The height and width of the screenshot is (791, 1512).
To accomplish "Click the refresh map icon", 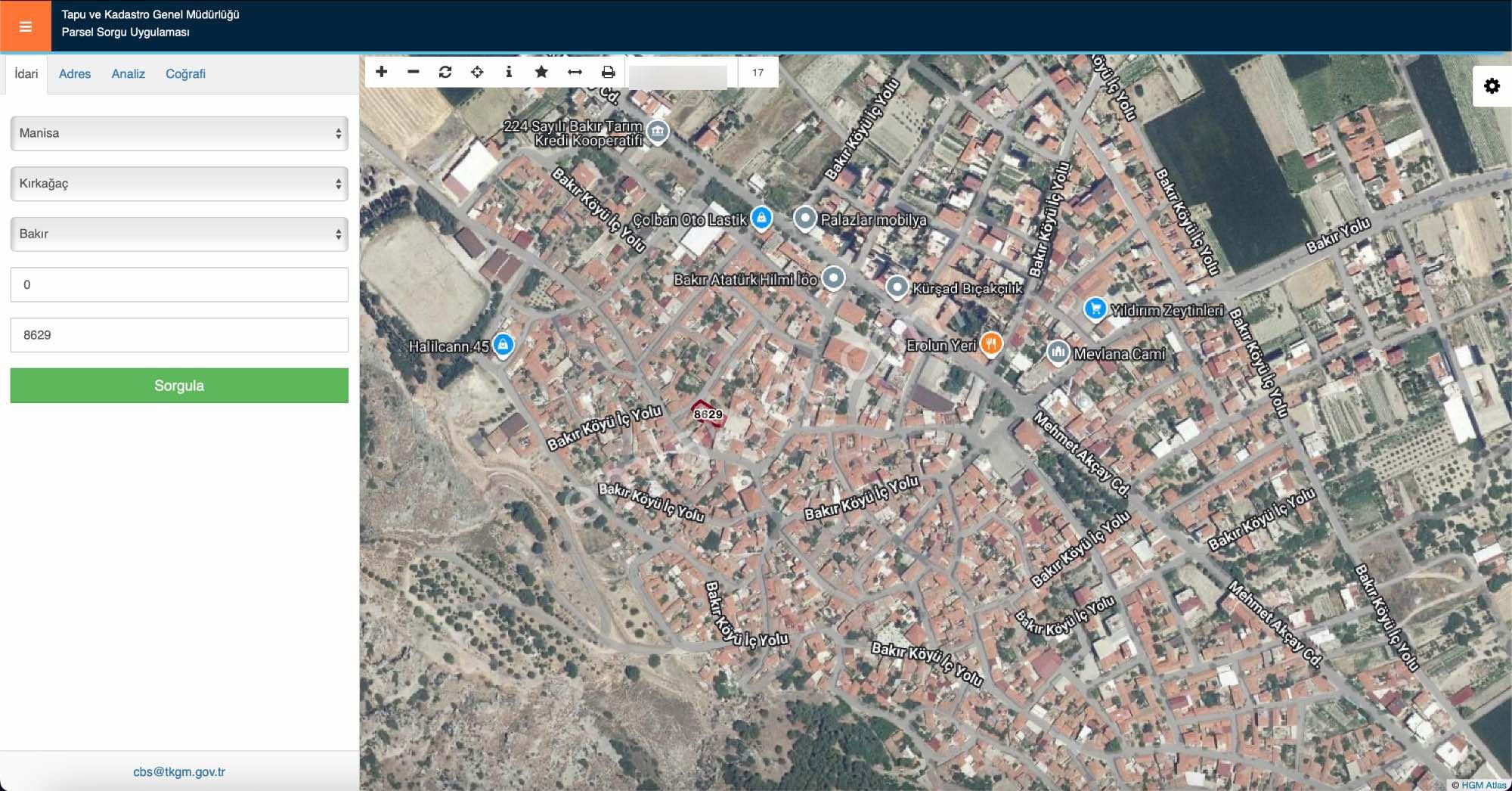I will [445, 72].
